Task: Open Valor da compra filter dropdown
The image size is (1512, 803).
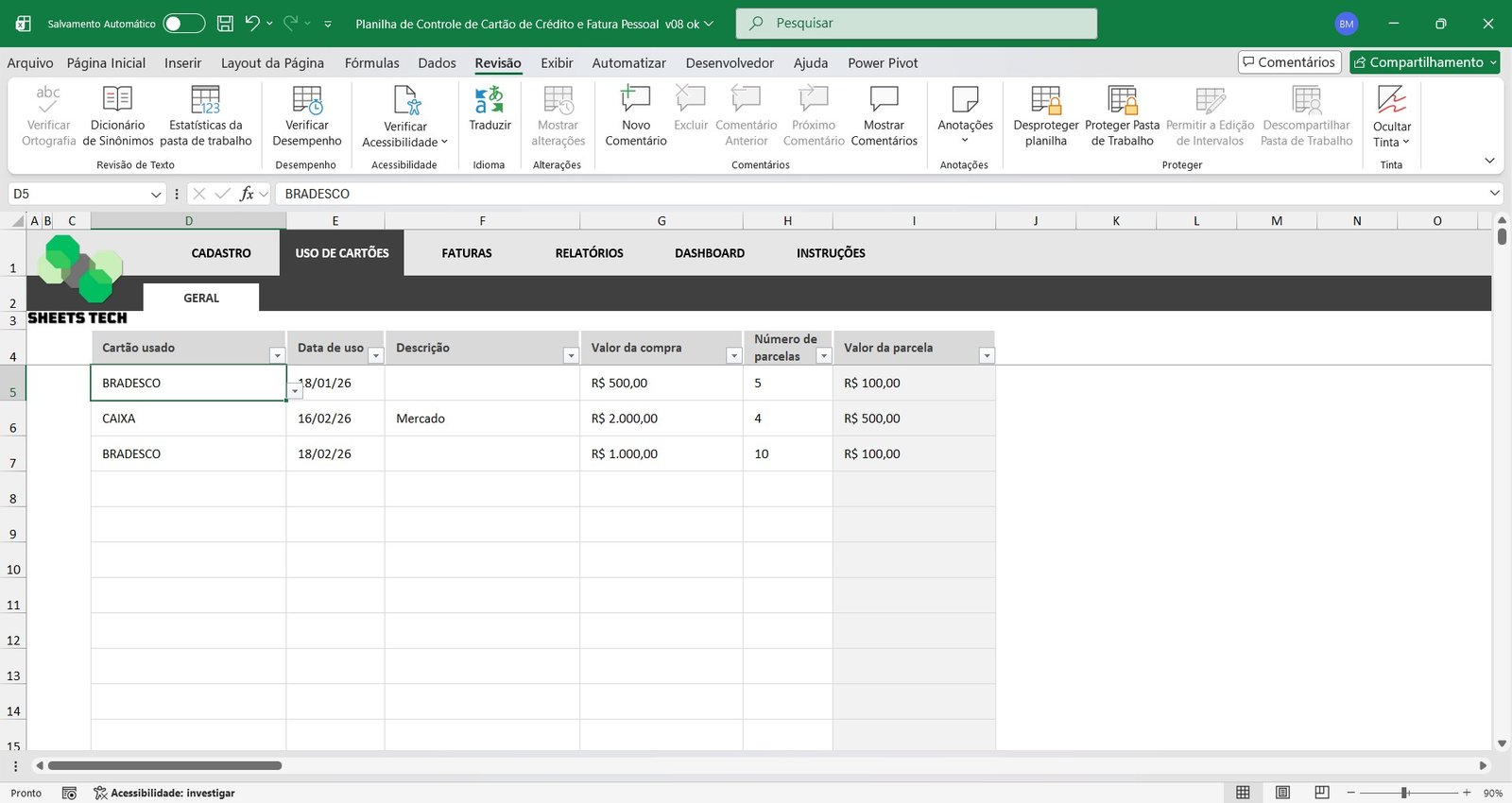Action: 733,356
